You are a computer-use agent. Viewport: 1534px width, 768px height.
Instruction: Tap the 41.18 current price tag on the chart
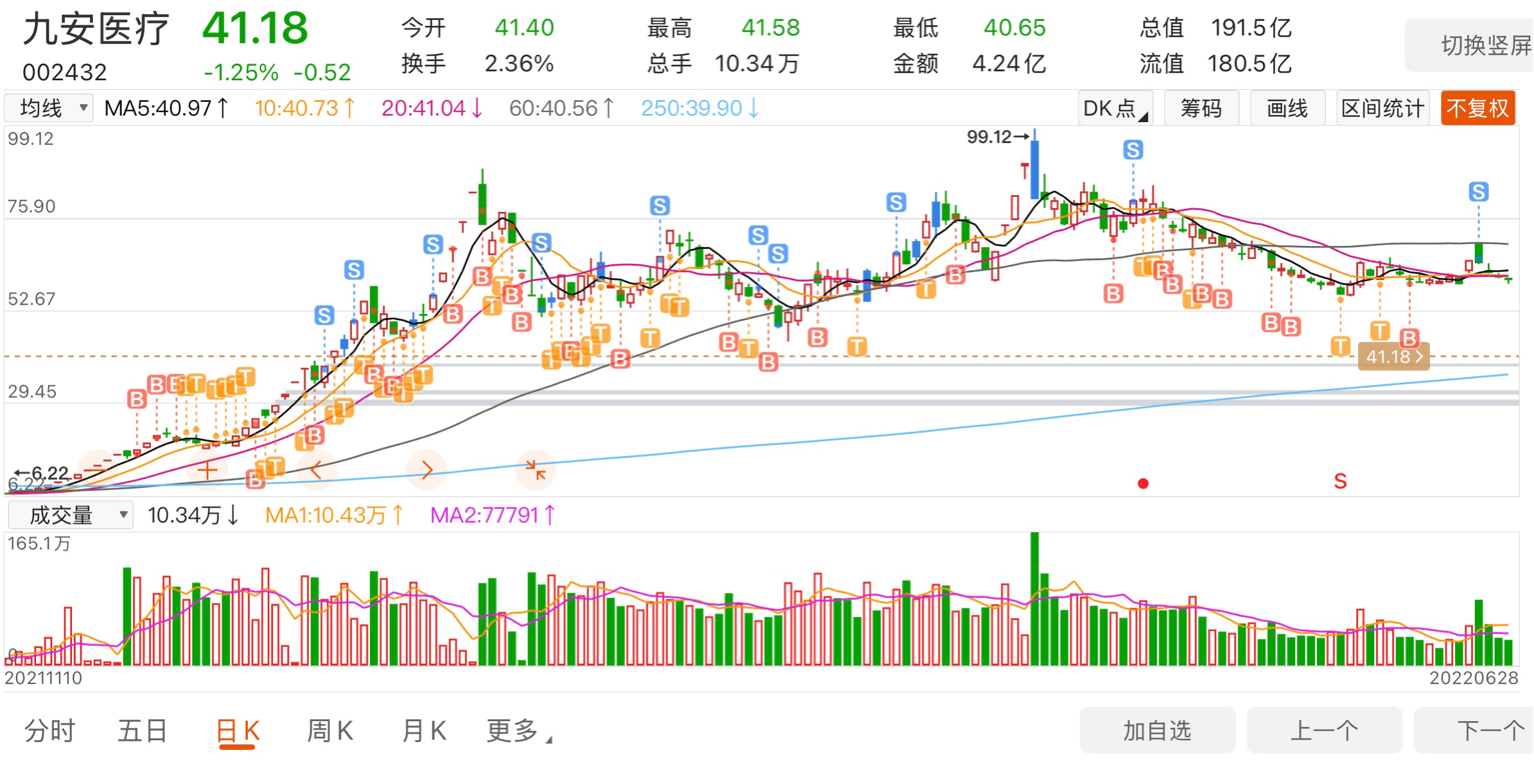1393,356
